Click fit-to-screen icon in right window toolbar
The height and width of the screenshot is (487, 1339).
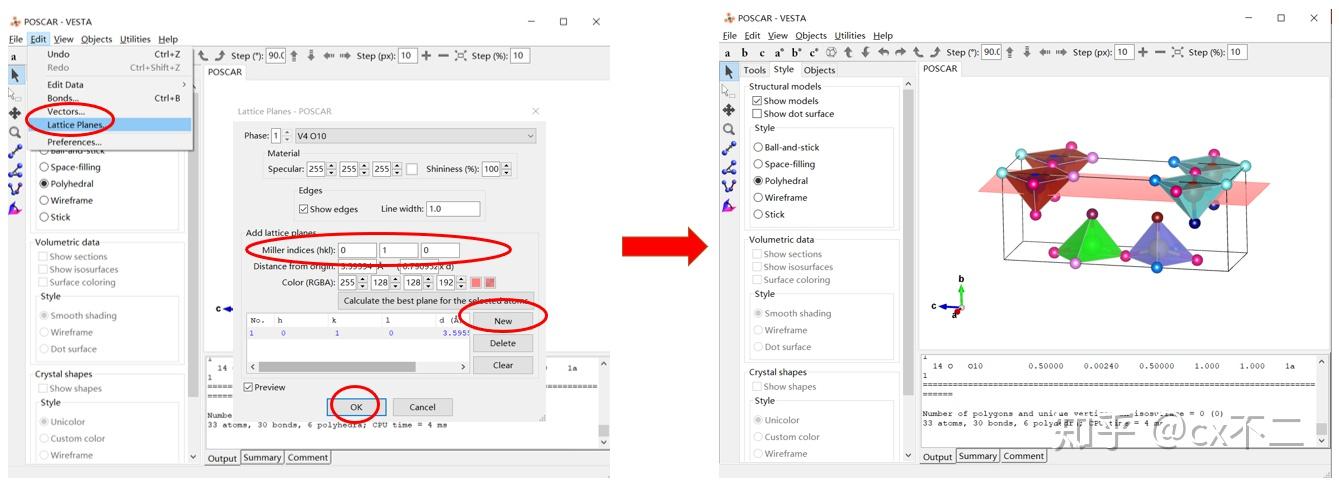(1177, 52)
